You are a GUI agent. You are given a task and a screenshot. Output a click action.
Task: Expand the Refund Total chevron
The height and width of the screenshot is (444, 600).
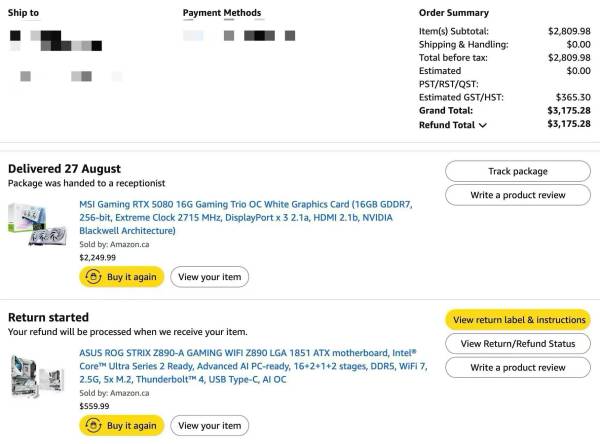(482, 126)
